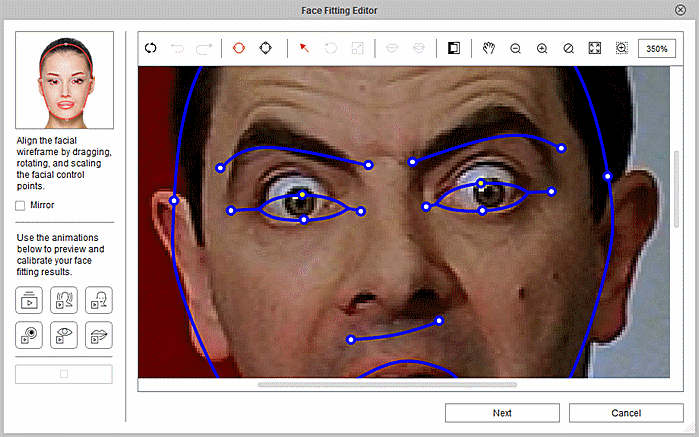Image resolution: width=699 pixels, height=437 pixels.
Task: Click the zoom to region icon
Action: tap(621, 48)
